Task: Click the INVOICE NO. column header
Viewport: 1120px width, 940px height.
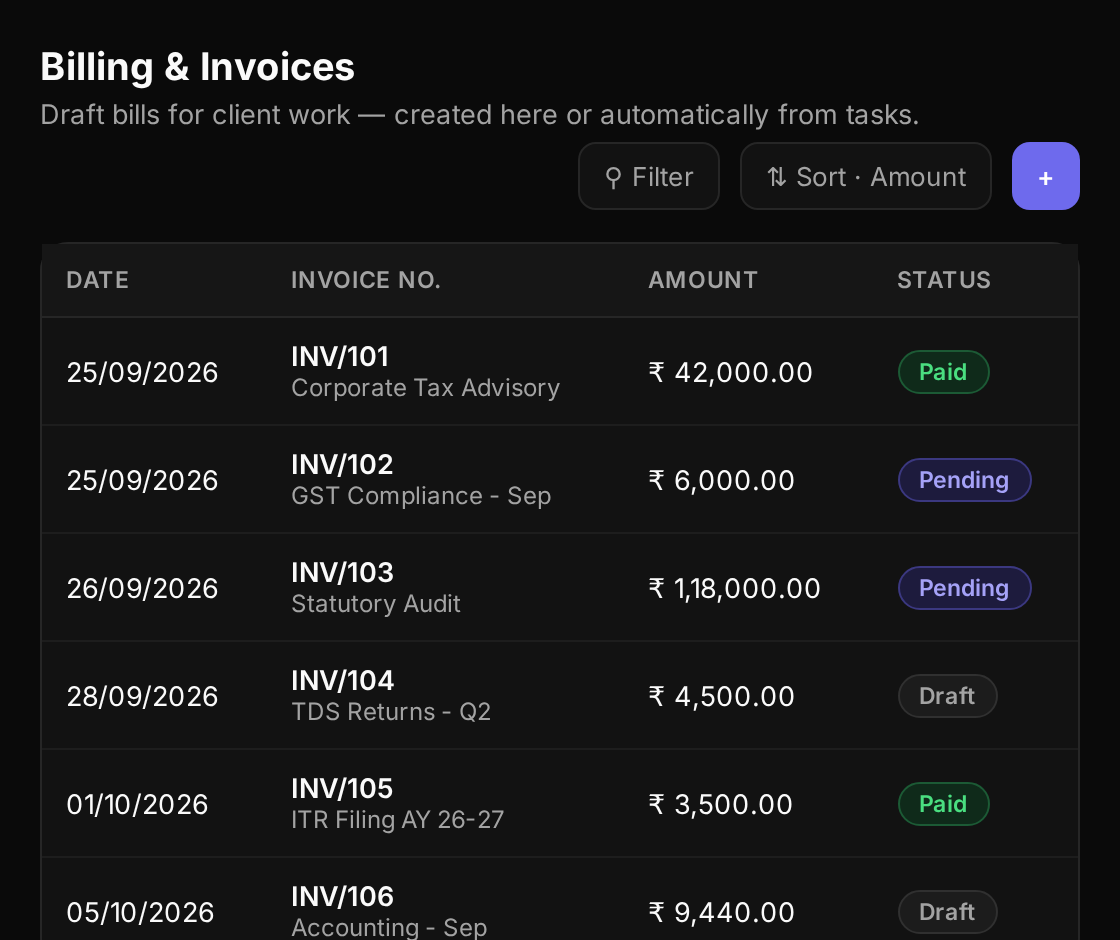Action: point(366,280)
